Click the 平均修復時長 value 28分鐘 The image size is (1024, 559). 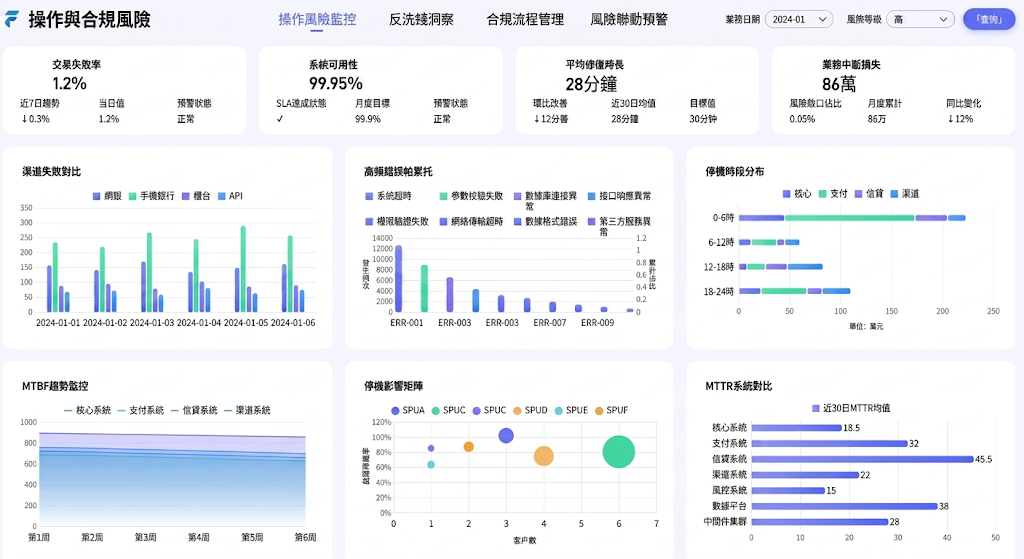click(x=591, y=84)
